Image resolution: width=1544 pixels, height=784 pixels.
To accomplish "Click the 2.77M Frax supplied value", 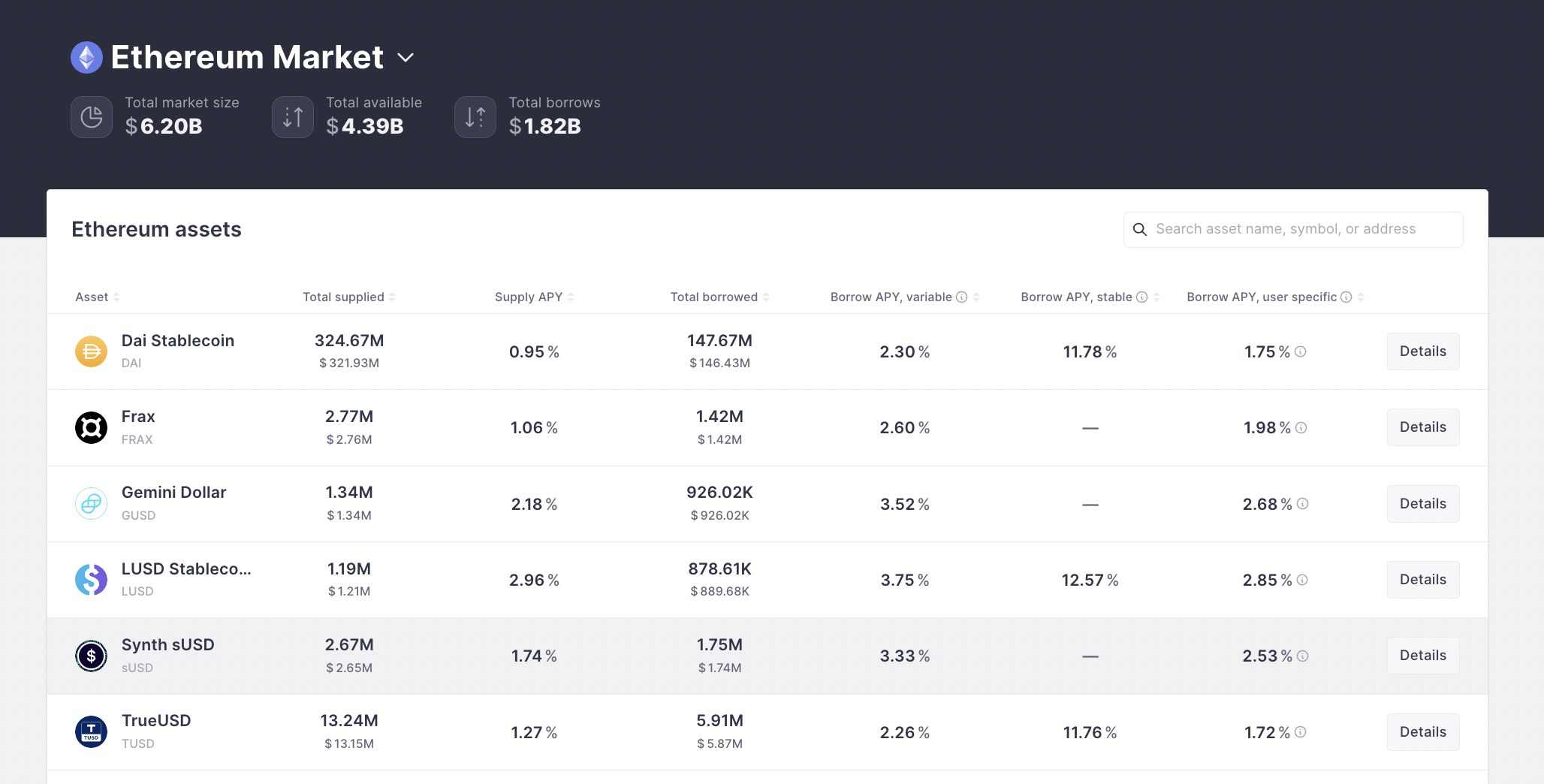I will point(349,417).
